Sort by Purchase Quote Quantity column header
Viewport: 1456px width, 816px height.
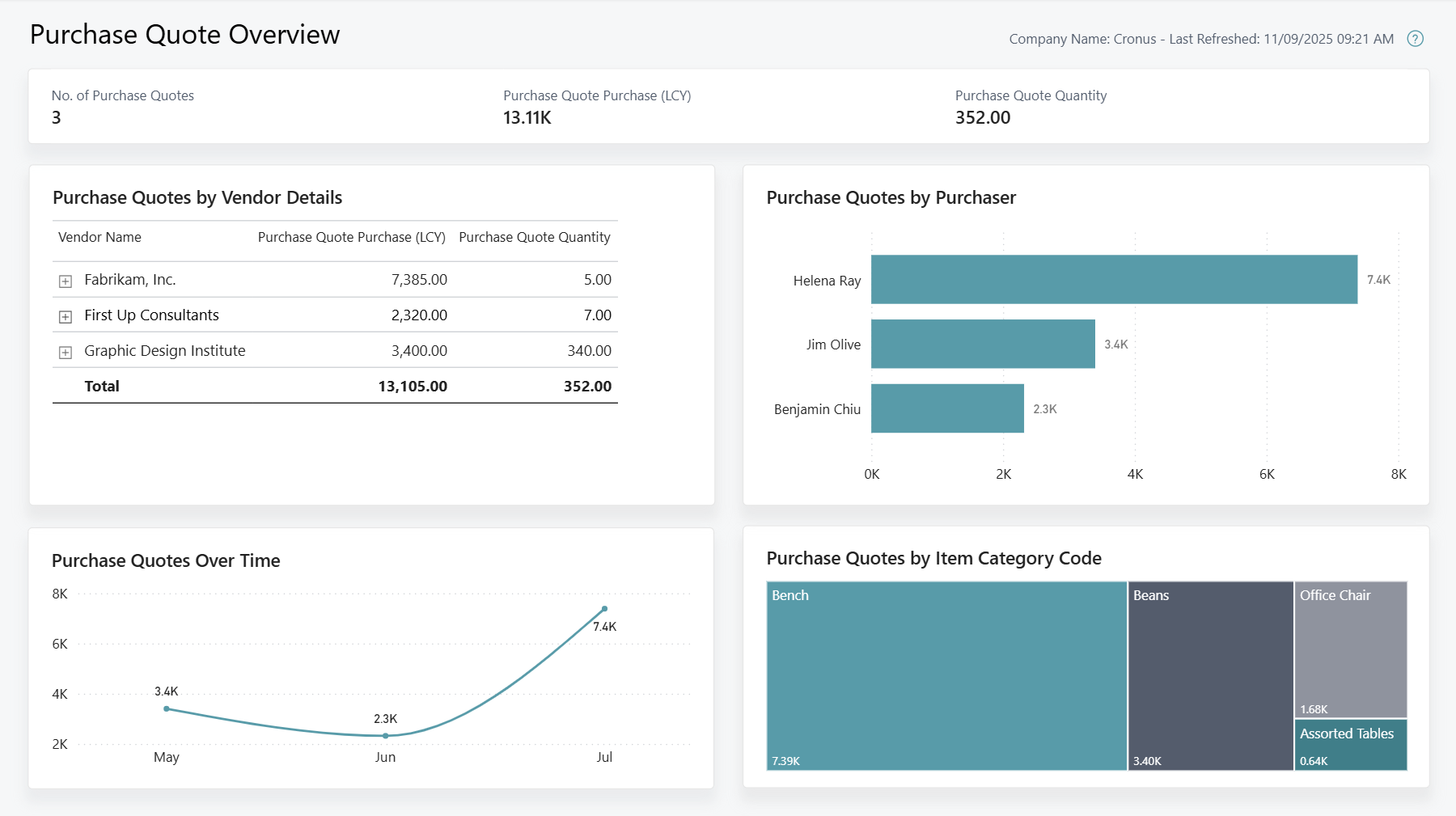(535, 237)
